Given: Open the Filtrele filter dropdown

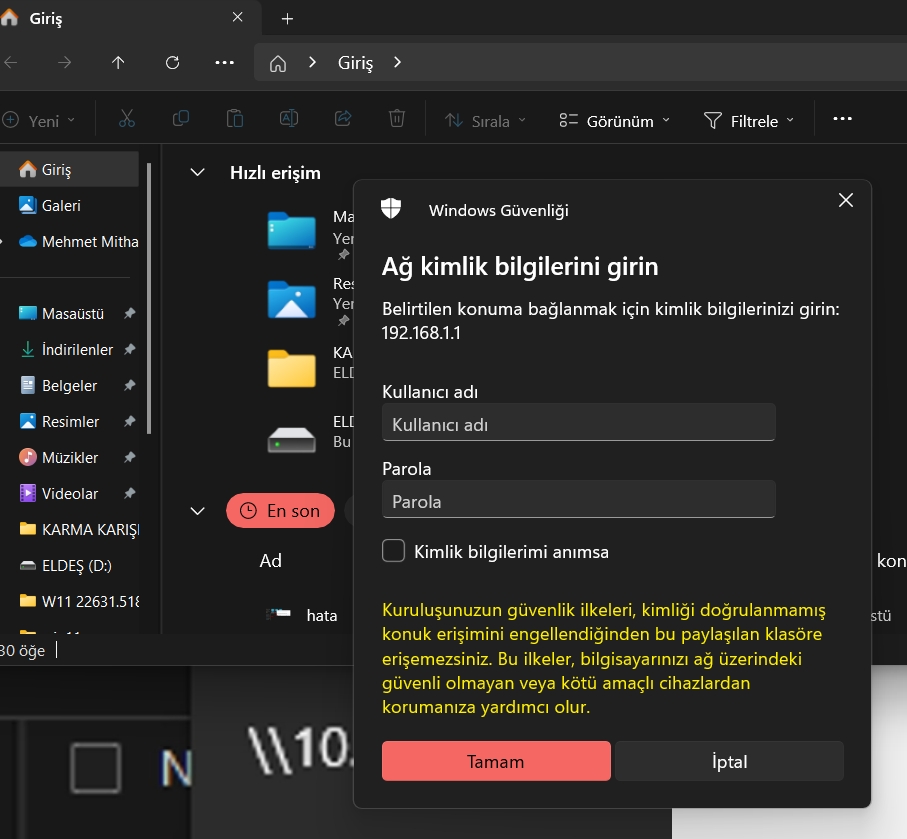Looking at the screenshot, I should pos(749,121).
